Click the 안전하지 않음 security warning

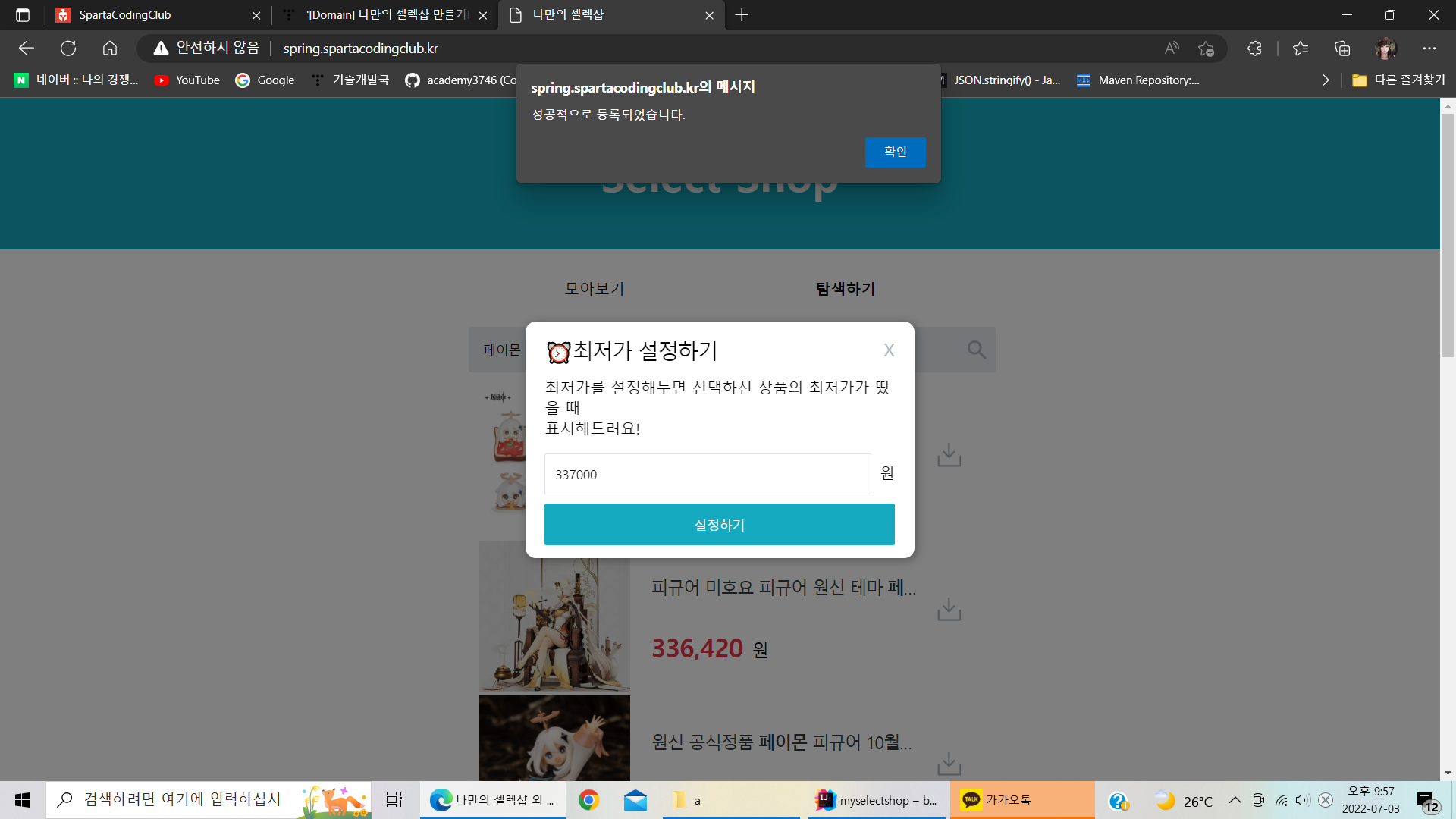(206, 49)
